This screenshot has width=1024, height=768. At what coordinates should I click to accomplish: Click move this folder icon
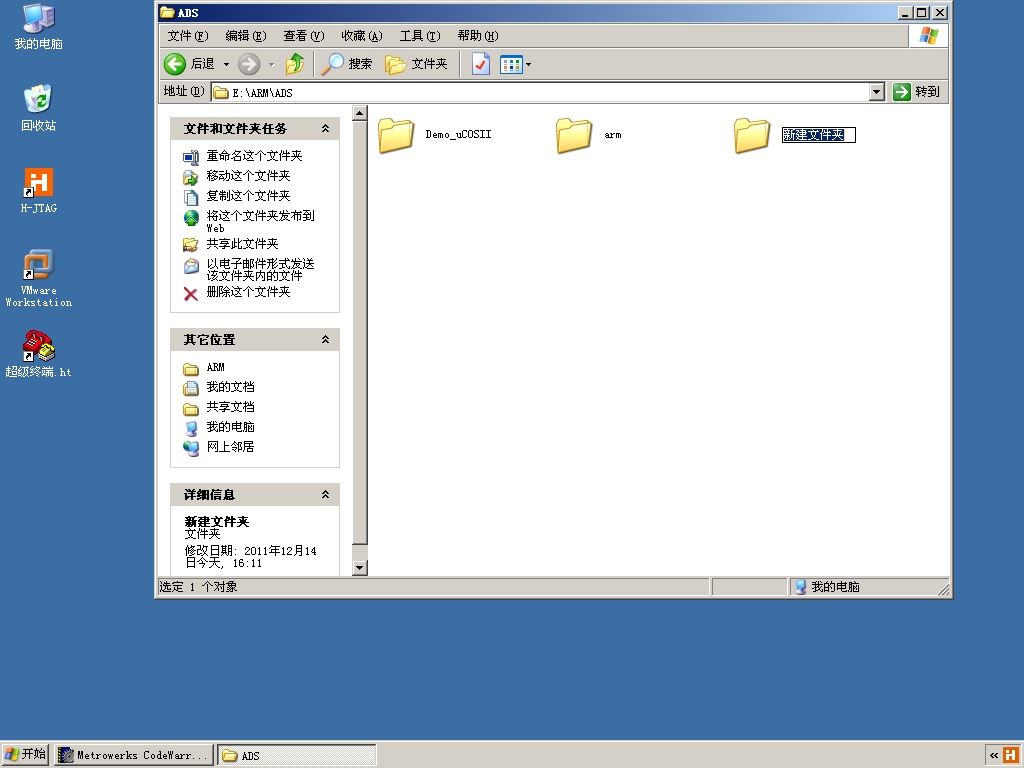pyautogui.click(x=191, y=176)
